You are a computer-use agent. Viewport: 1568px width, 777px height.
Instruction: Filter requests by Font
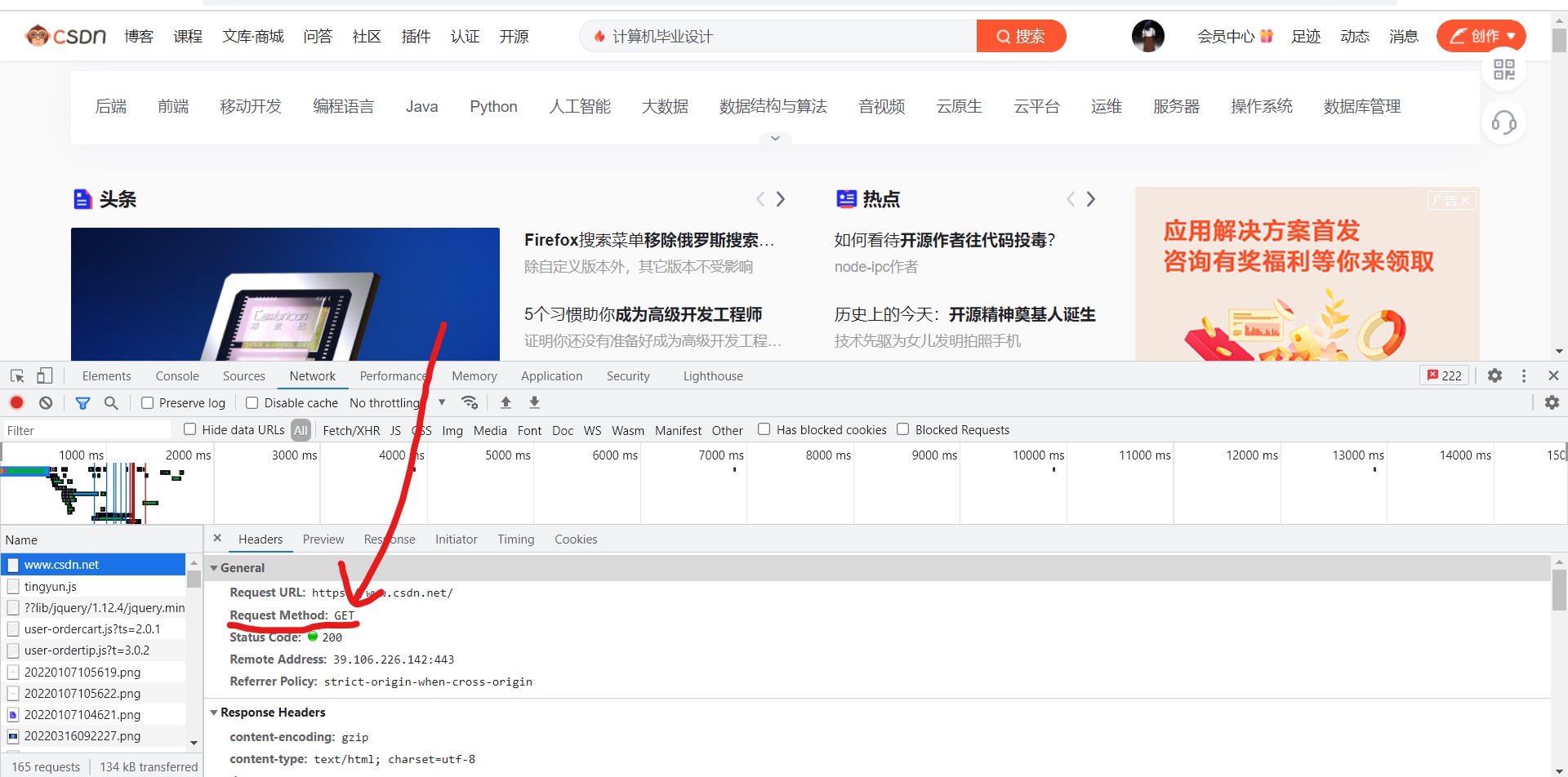(529, 430)
